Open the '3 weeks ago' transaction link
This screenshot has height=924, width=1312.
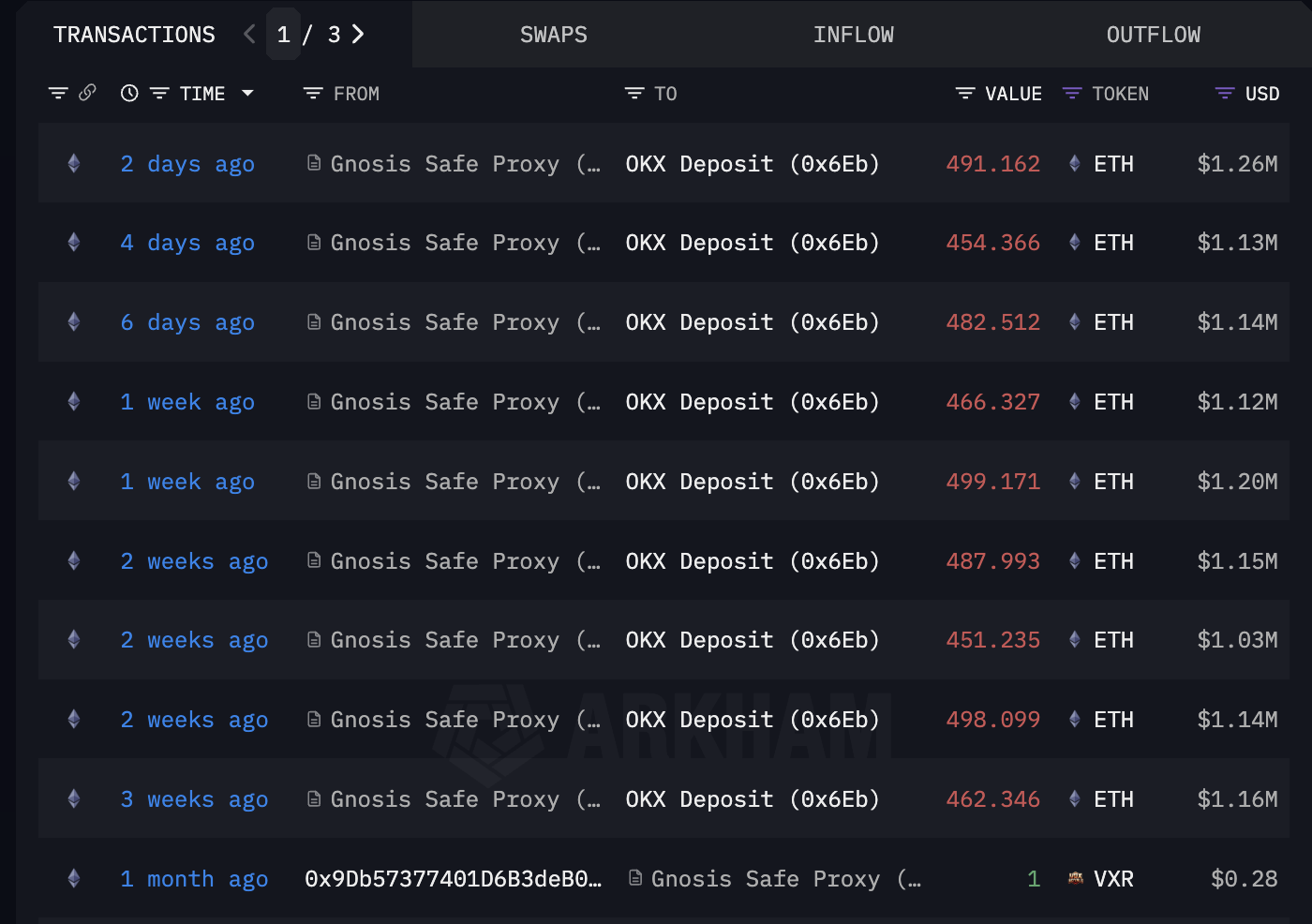coord(194,799)
